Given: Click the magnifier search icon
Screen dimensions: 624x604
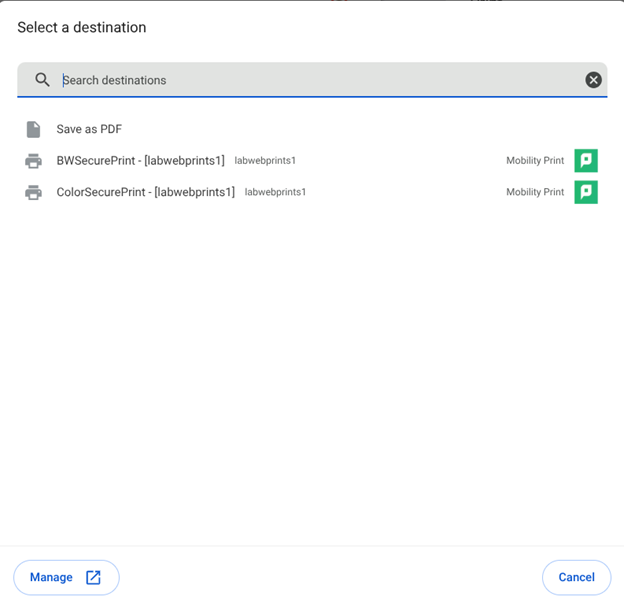Looking at the screenshot, I should 42,80.
